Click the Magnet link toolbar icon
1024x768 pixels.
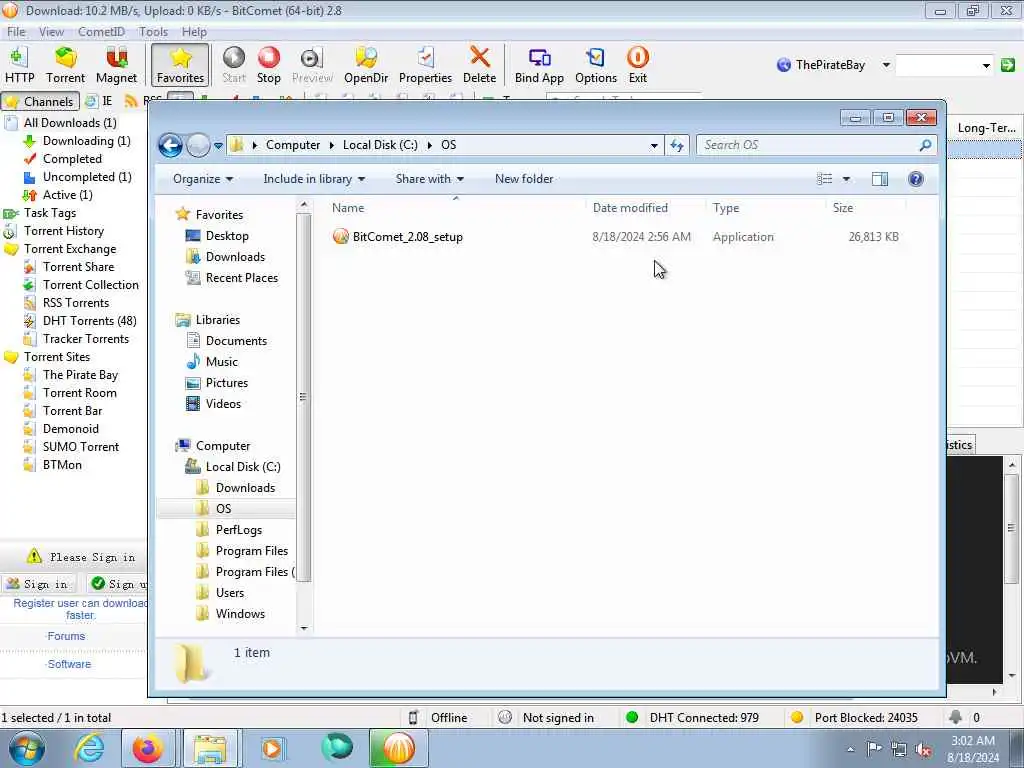[x=116, y=65]
